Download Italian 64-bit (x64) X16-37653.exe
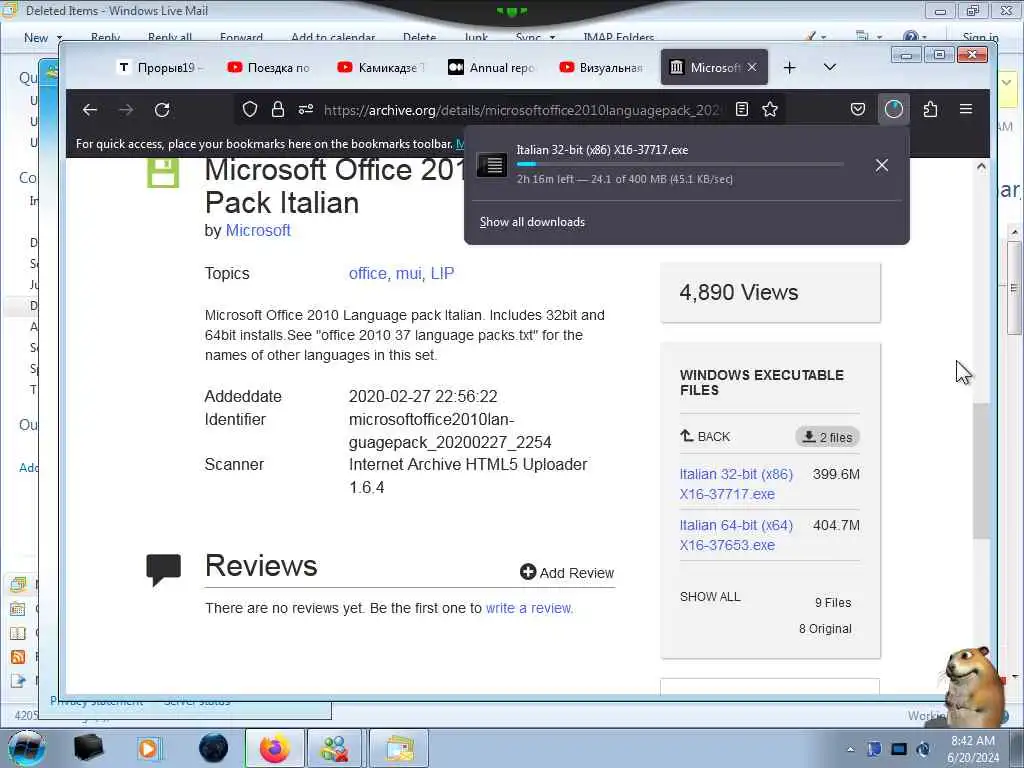Viewport: 1024px width, 768px height. point(736,535)
